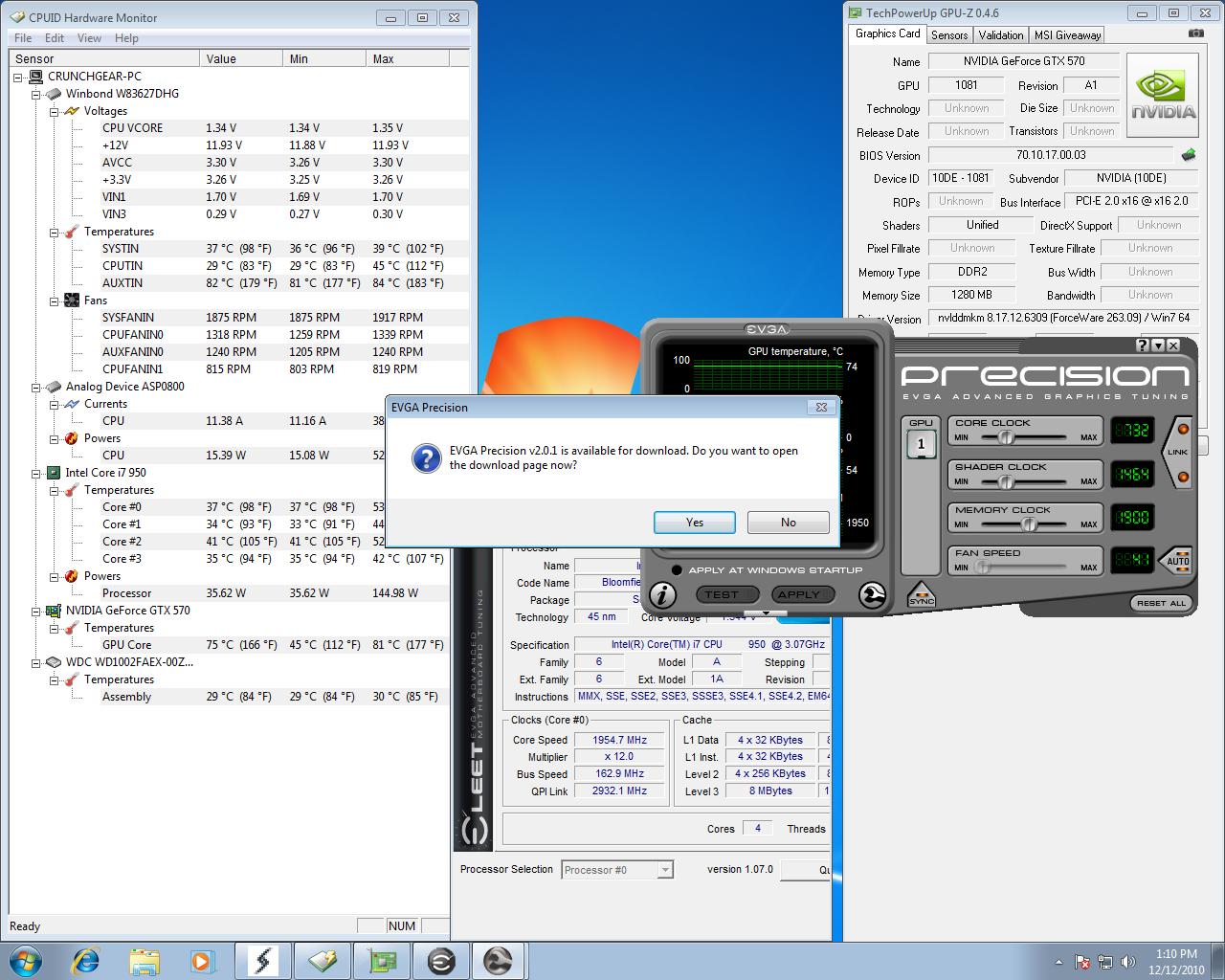Image resolution: width=1225 pixels, height=980 pixels.
Task: Switch to the Sensors tab in GPU-Z
Action: pyautogui.click(x=949, y=35)
